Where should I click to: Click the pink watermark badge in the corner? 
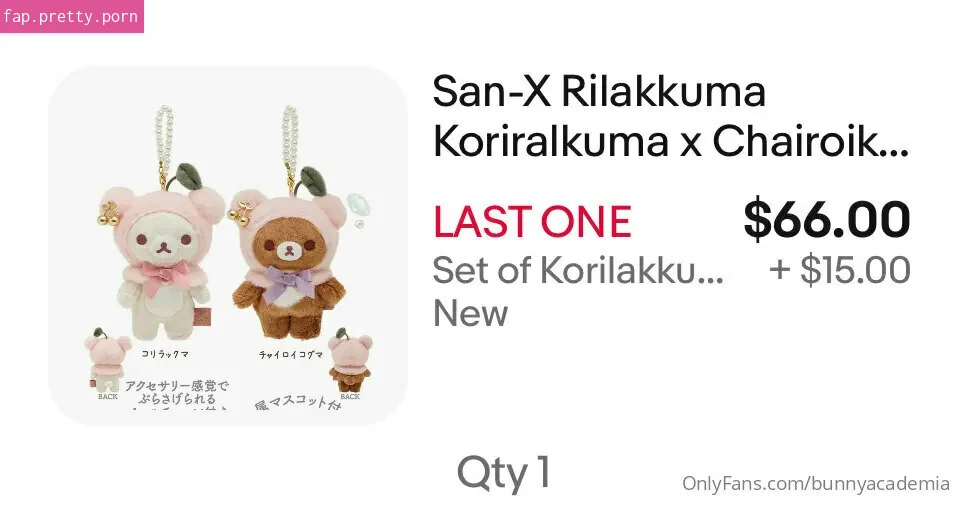(x=72, y=17)
